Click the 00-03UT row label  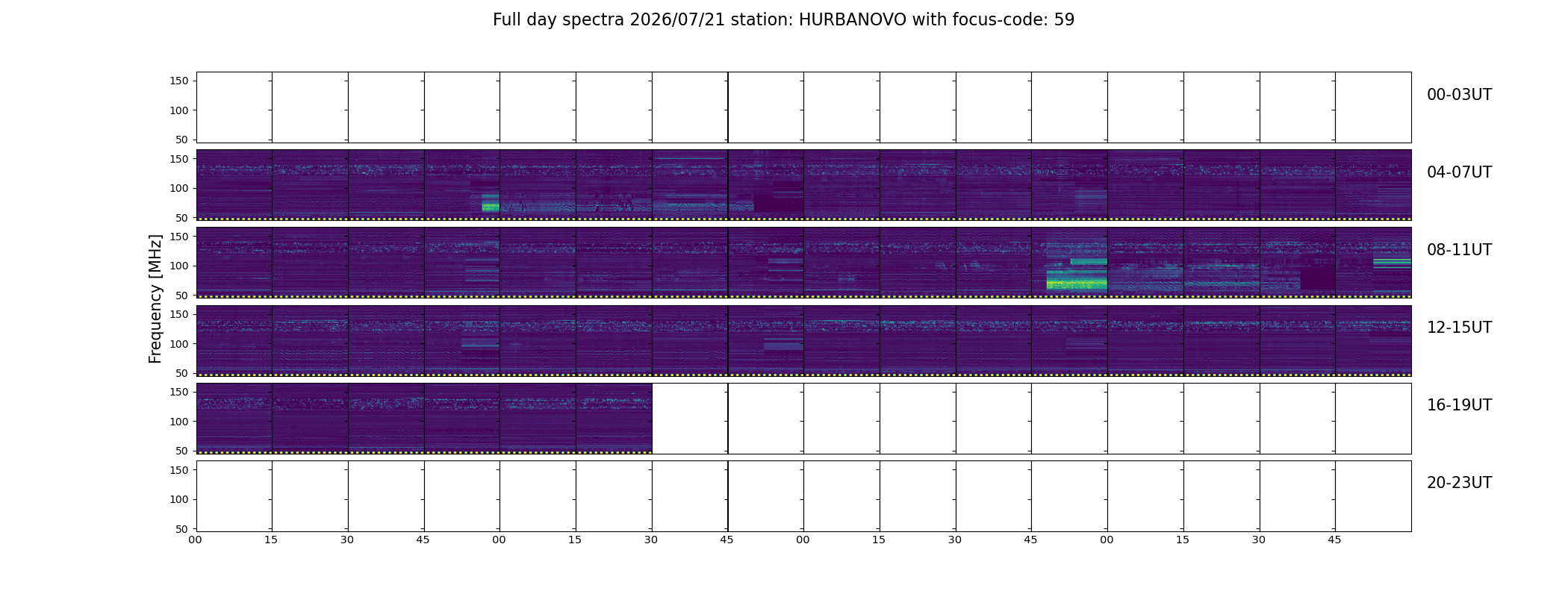[1459, 95]
